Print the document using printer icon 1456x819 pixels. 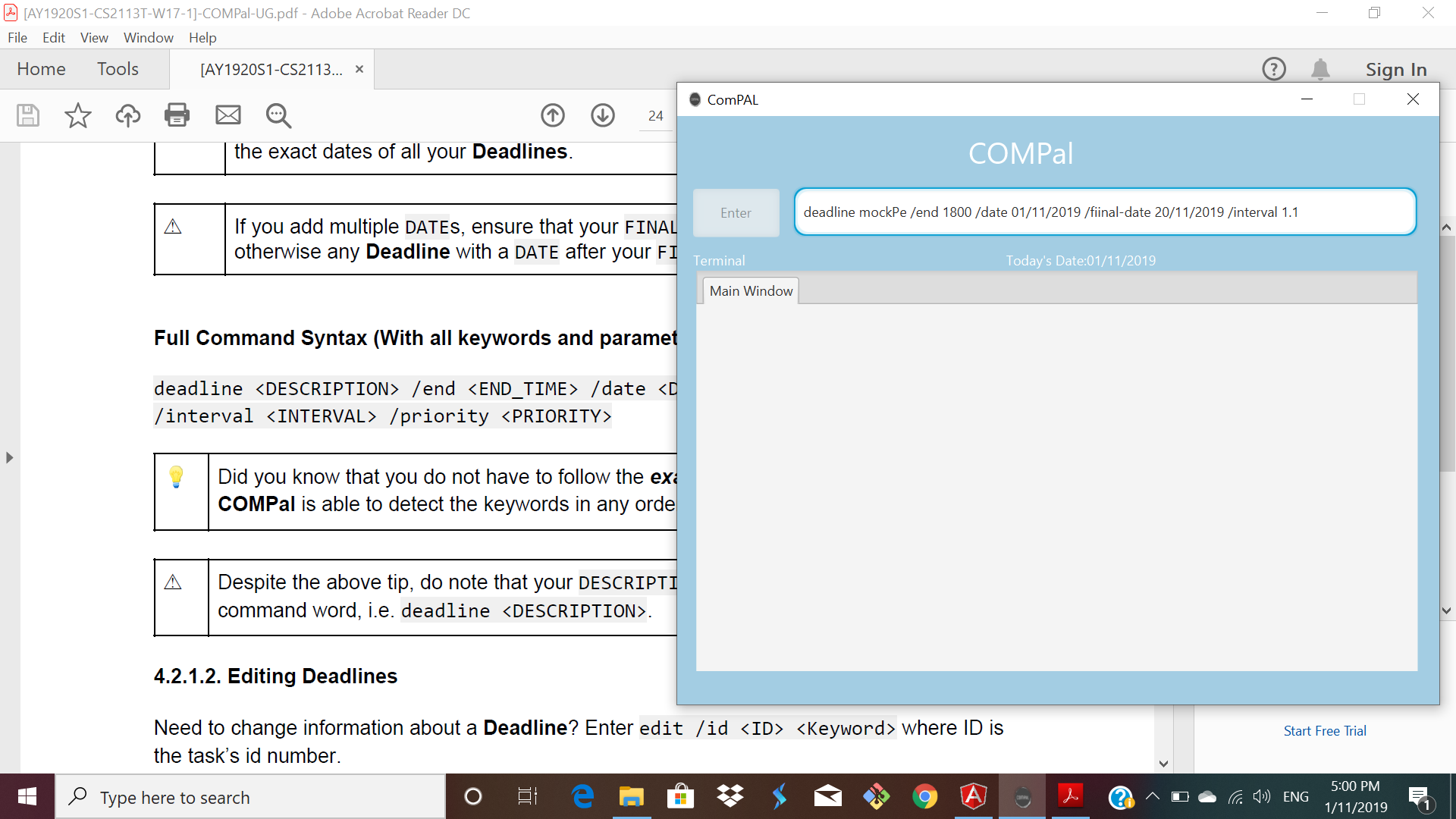point(177,115)
